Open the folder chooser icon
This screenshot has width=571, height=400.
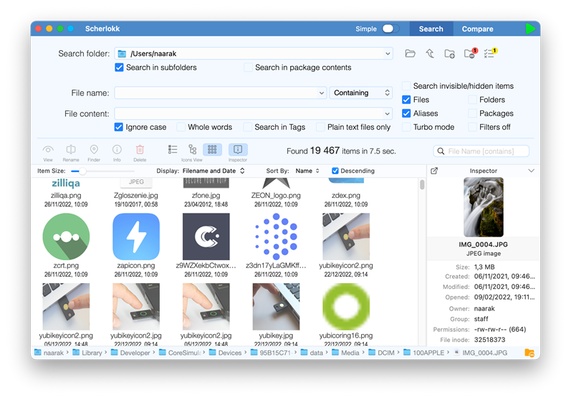[410, 54]
